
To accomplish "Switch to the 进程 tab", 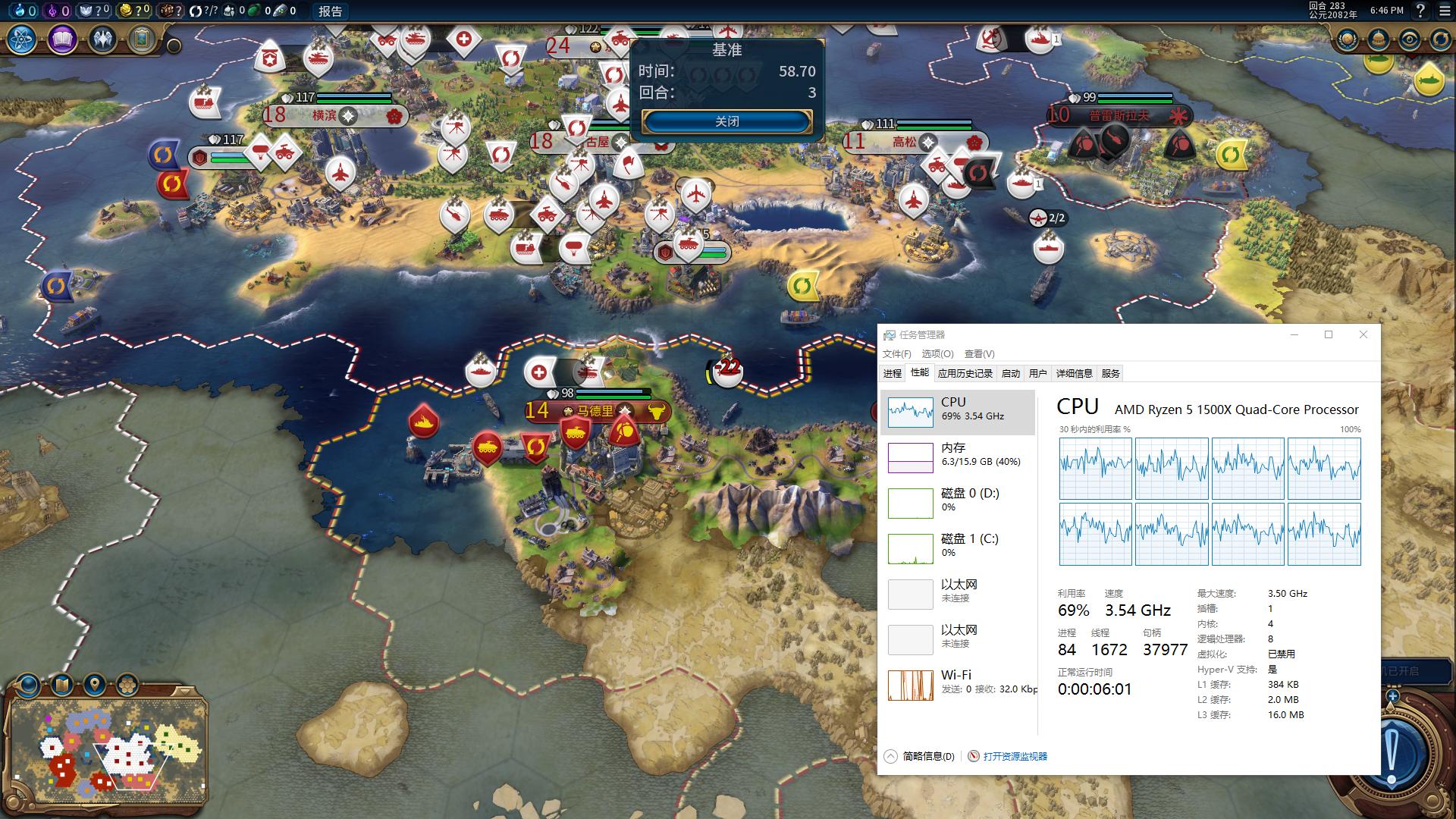I will click(x=893, y=373).
